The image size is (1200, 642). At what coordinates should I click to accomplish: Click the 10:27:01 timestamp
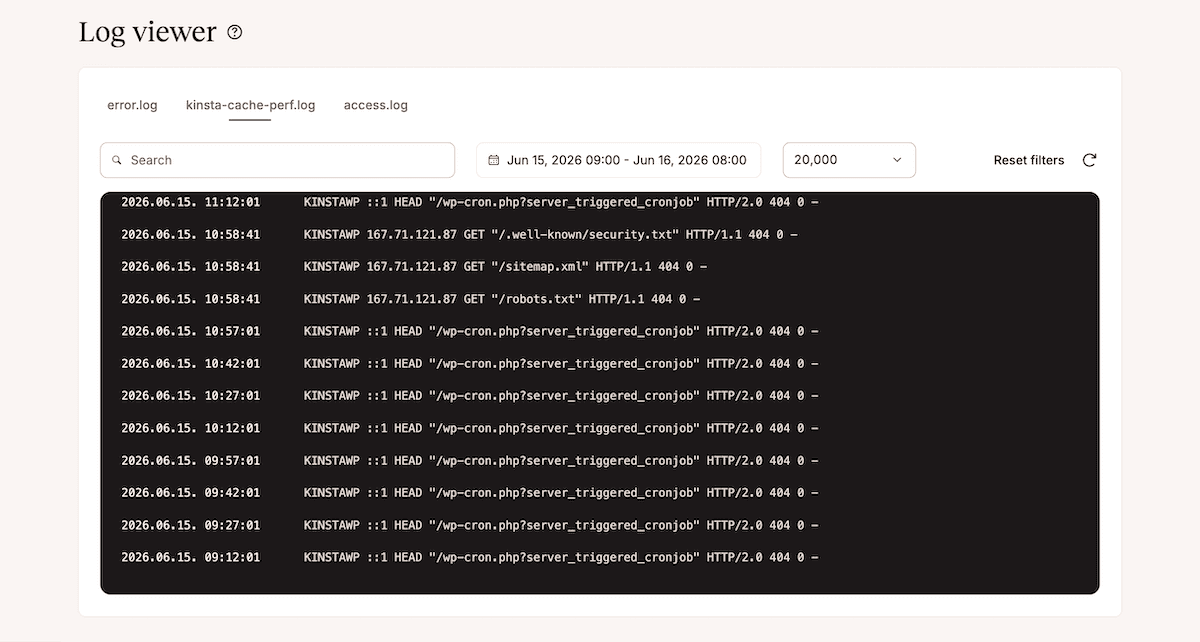point(190,396)
